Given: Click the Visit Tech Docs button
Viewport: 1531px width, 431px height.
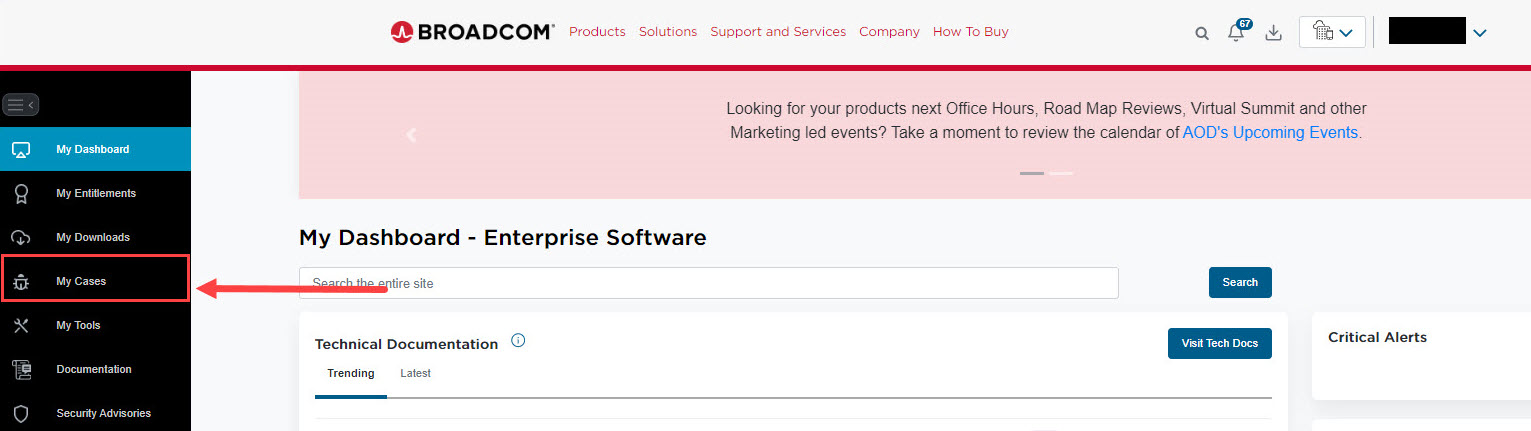Looking at the screenshot, I should (1219, 343).
